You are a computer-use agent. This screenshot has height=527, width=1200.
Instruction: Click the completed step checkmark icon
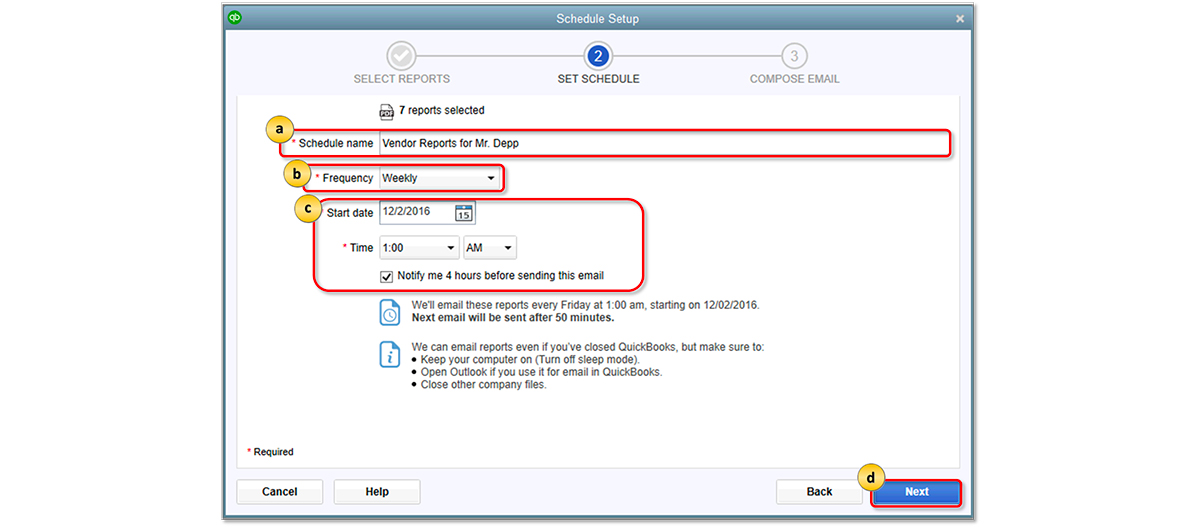pyautogui.click(x=402, y=56)
